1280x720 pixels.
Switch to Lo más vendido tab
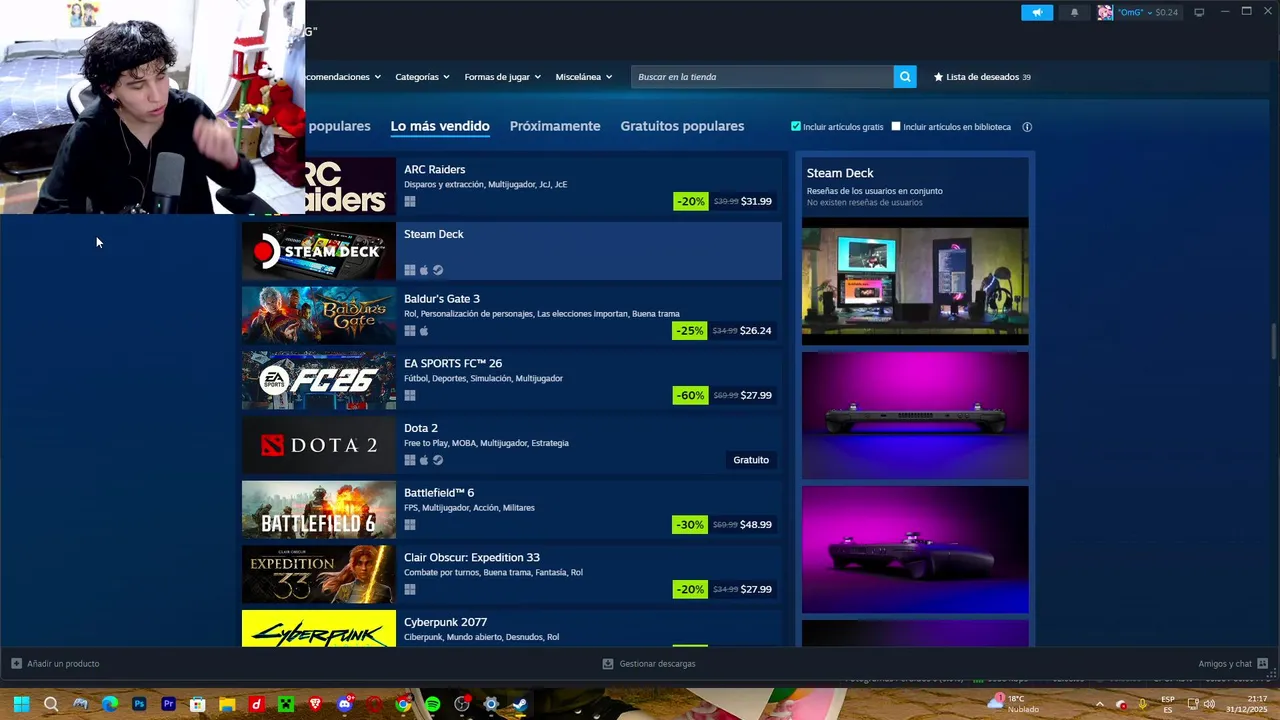[x=440, y=126]
